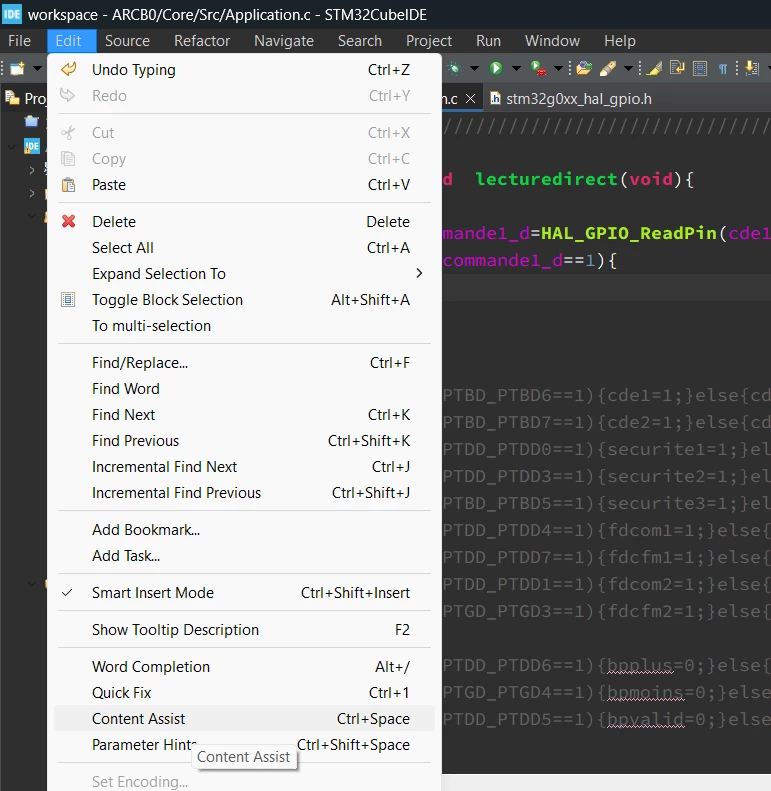Open the Help menu
The image size is (771, 791).
pyautogui.click(x=620, y=40)
